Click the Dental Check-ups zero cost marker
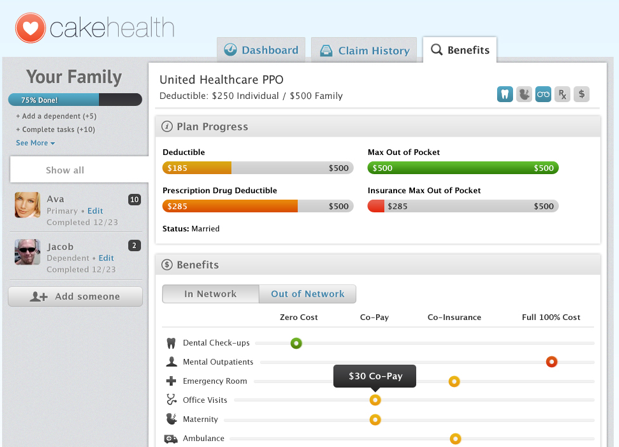Image resolution: width=619 pixels, height=447 pixels. pos(296,343)
